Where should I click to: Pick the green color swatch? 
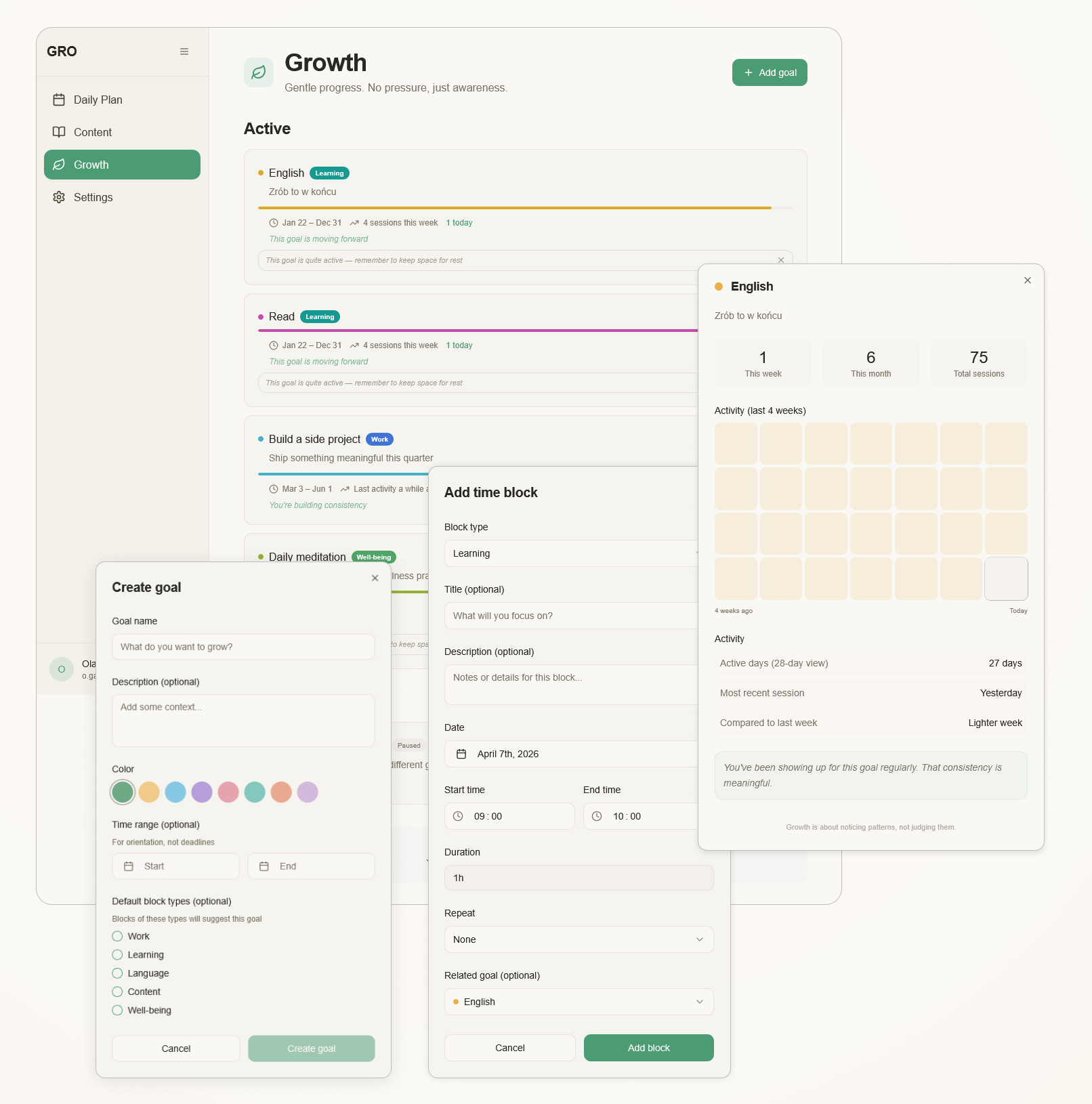coord(123,792)
